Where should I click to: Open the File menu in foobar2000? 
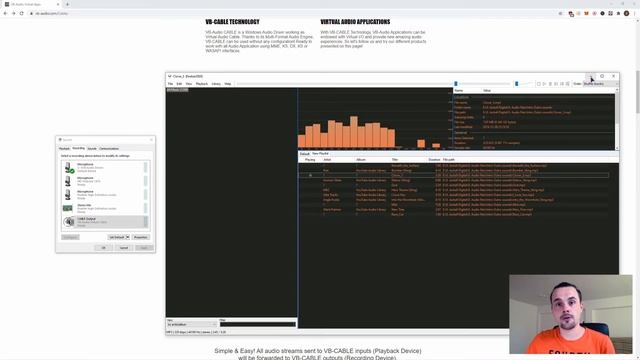171,84
